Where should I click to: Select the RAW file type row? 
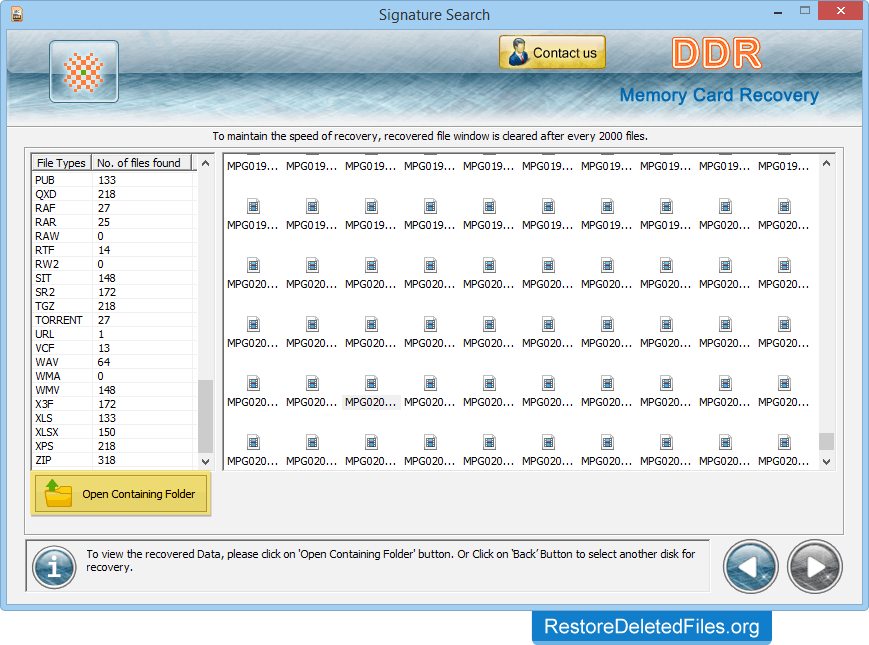point(114,236)
